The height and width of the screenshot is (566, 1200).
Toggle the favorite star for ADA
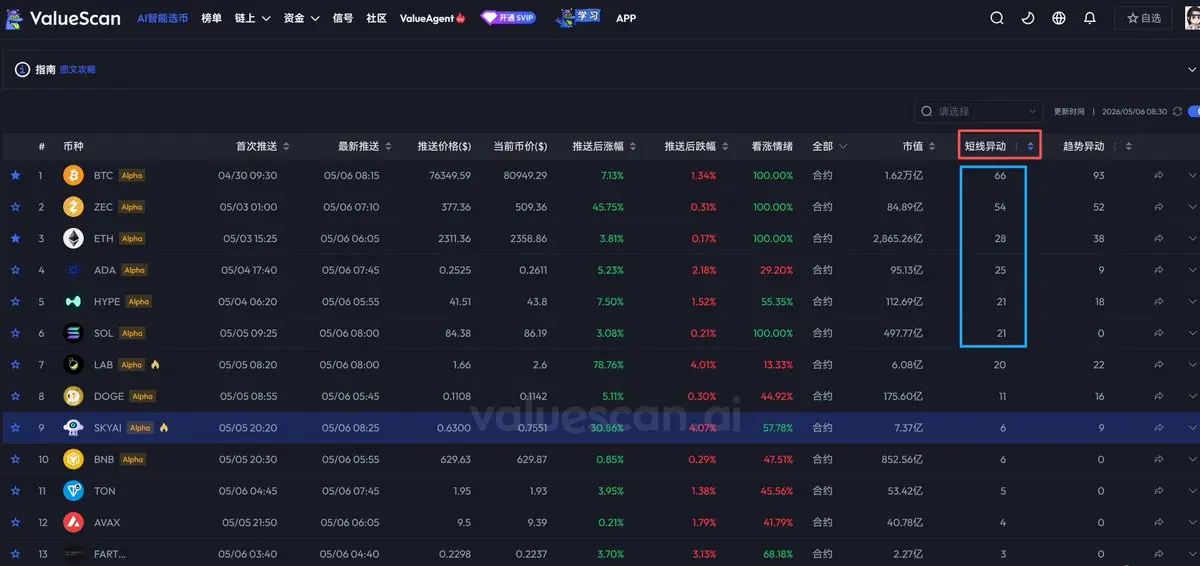point(15,270)
